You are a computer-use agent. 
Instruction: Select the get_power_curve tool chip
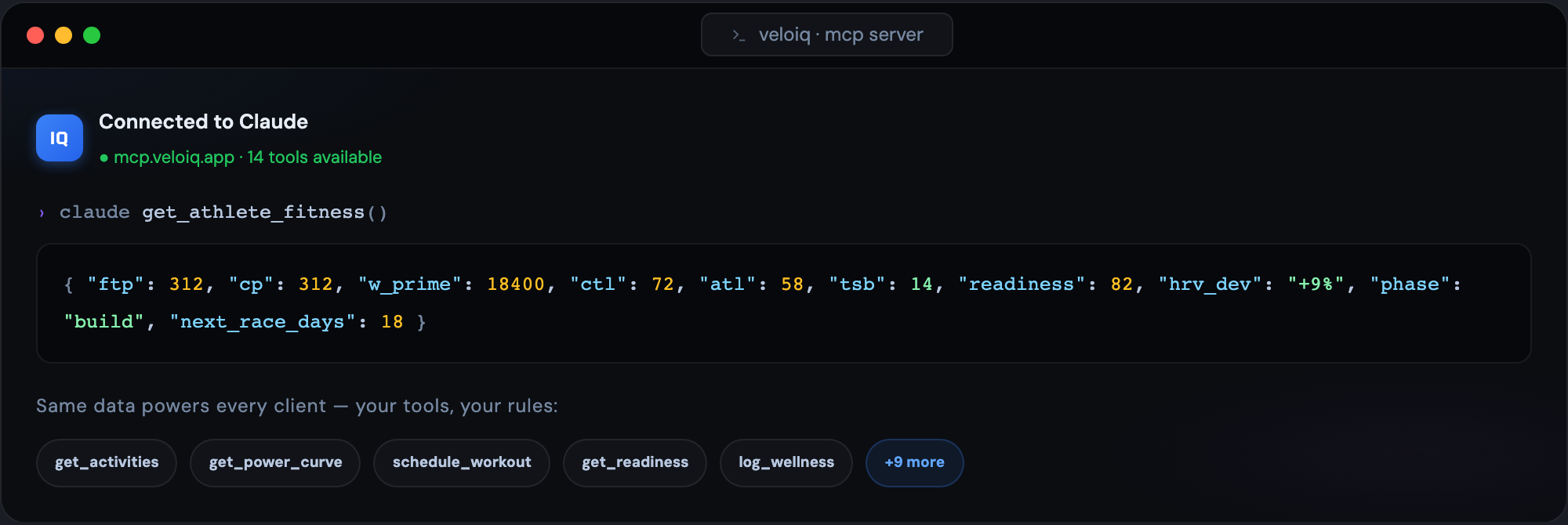[275, 462]
